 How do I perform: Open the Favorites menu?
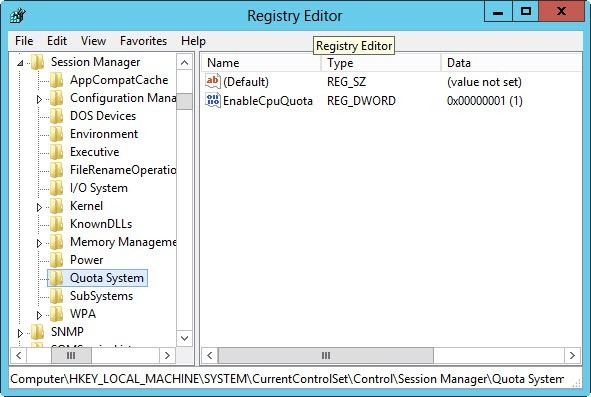pyautogui.click(x=143, y=41)
